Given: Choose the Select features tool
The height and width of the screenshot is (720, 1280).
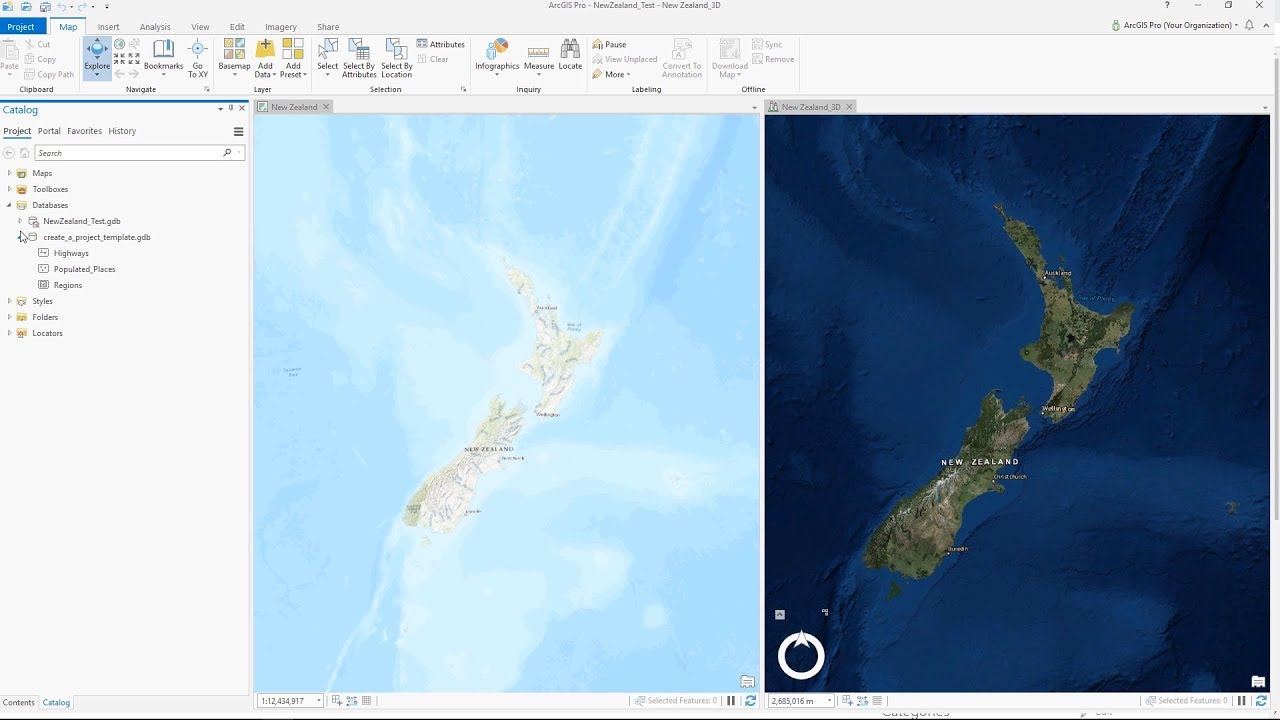Looking at the screenshot, I should point(327,58).
